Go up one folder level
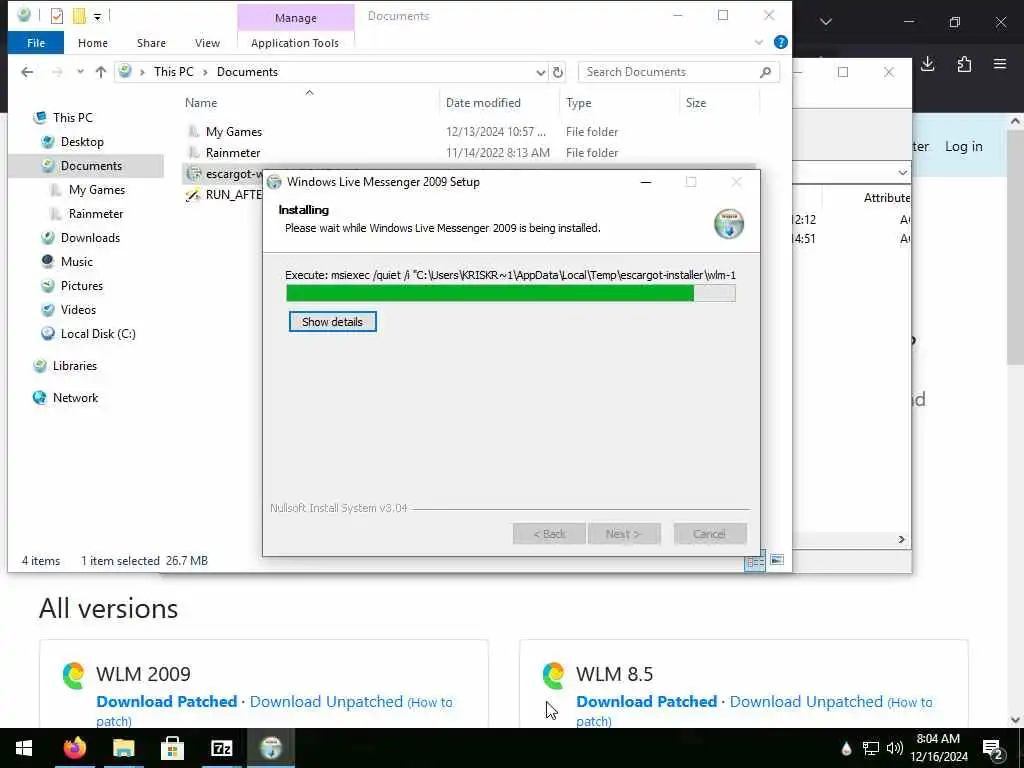 click(x=101, y=72)
